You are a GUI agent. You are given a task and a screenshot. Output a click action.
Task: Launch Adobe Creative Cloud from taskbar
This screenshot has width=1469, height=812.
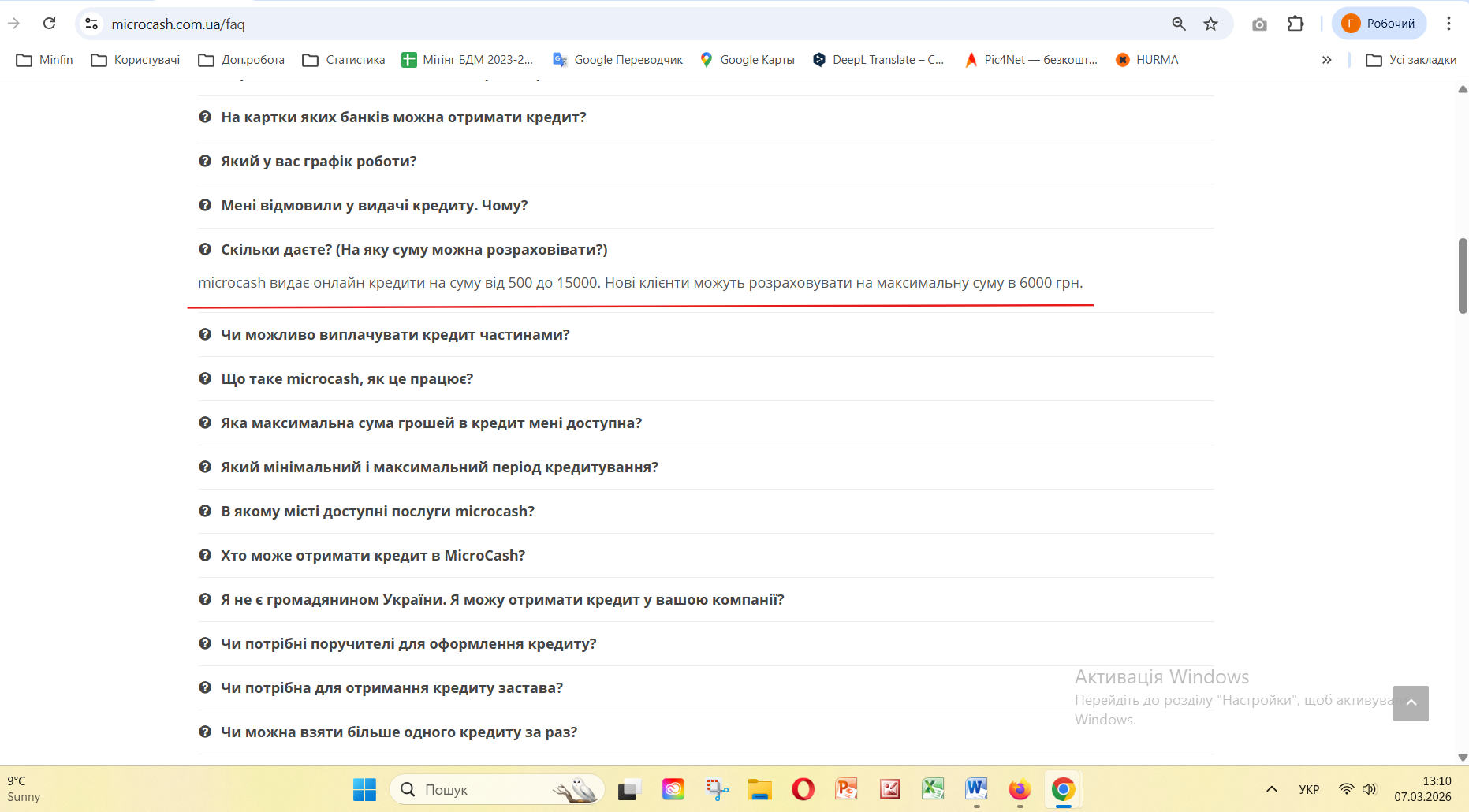click(x=673, y=789)
